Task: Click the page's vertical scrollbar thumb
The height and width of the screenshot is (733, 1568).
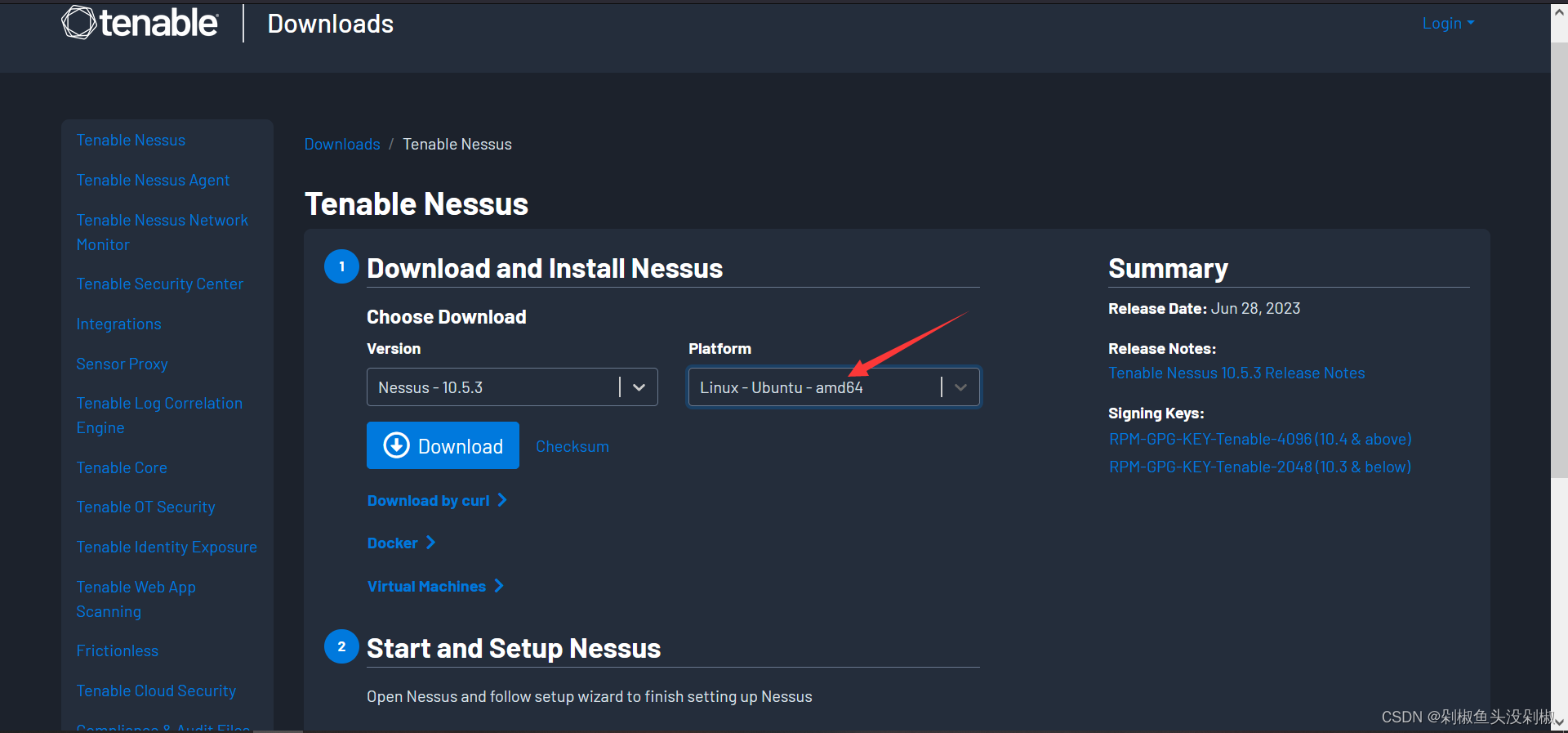Action: (1559, 260)
